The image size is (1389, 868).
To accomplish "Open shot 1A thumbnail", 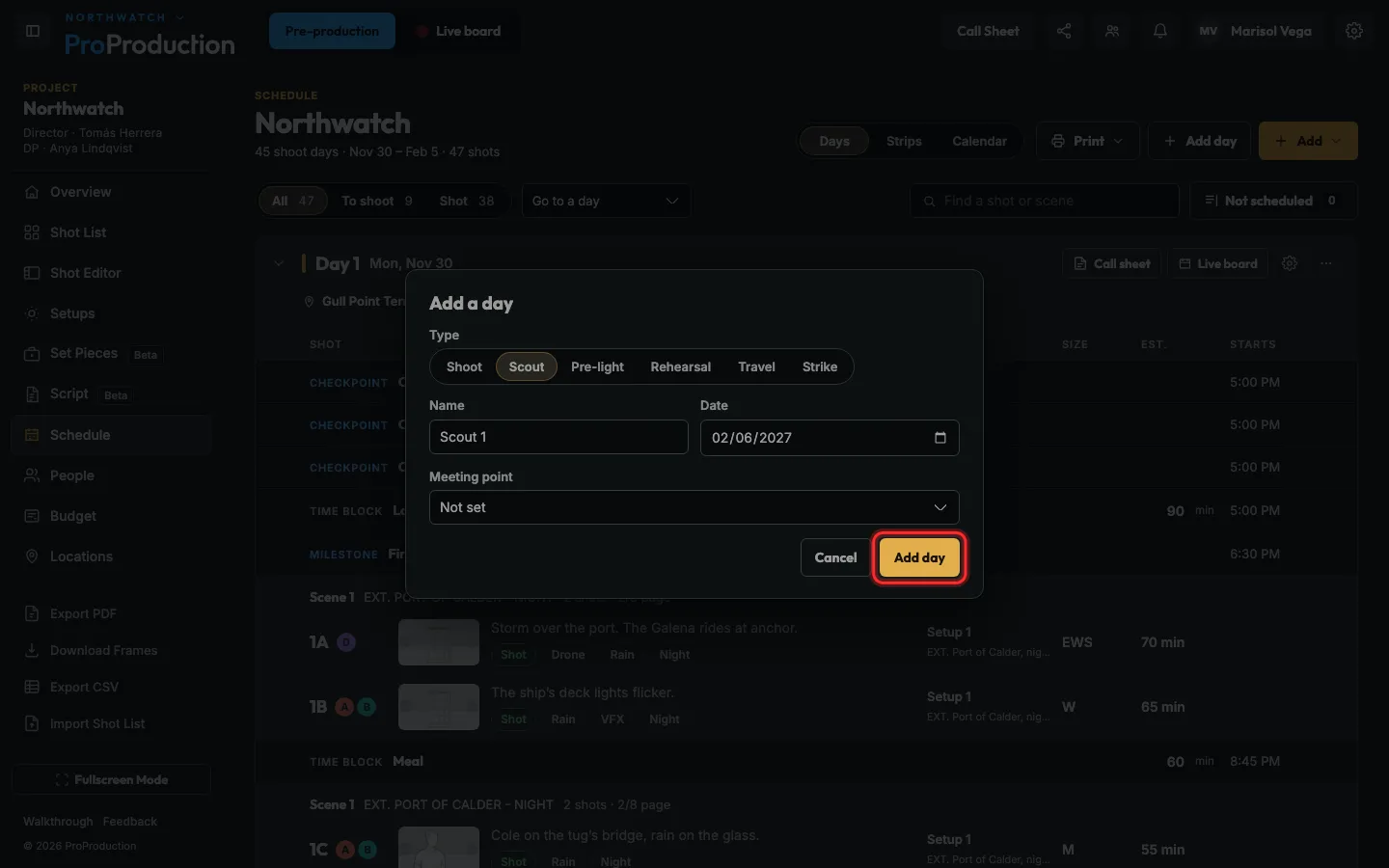I will [x=439, y=642].
